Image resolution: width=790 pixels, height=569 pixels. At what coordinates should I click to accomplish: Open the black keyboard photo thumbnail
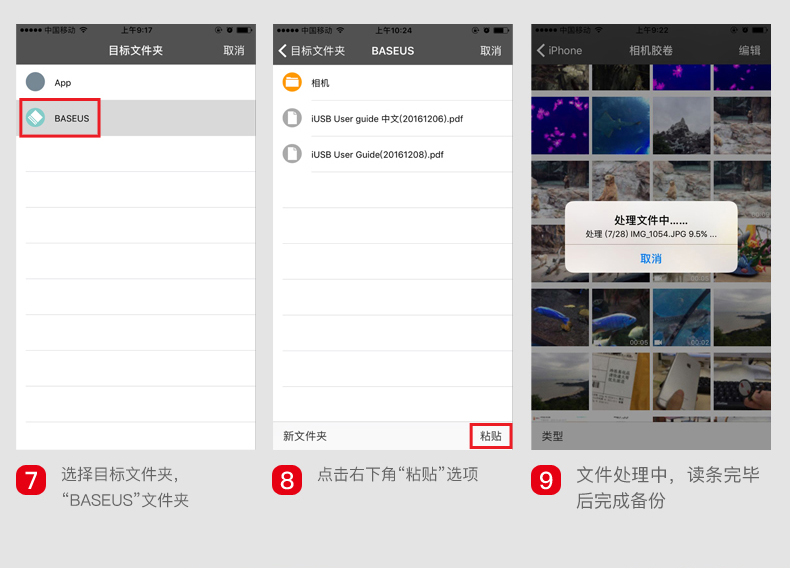742,381
